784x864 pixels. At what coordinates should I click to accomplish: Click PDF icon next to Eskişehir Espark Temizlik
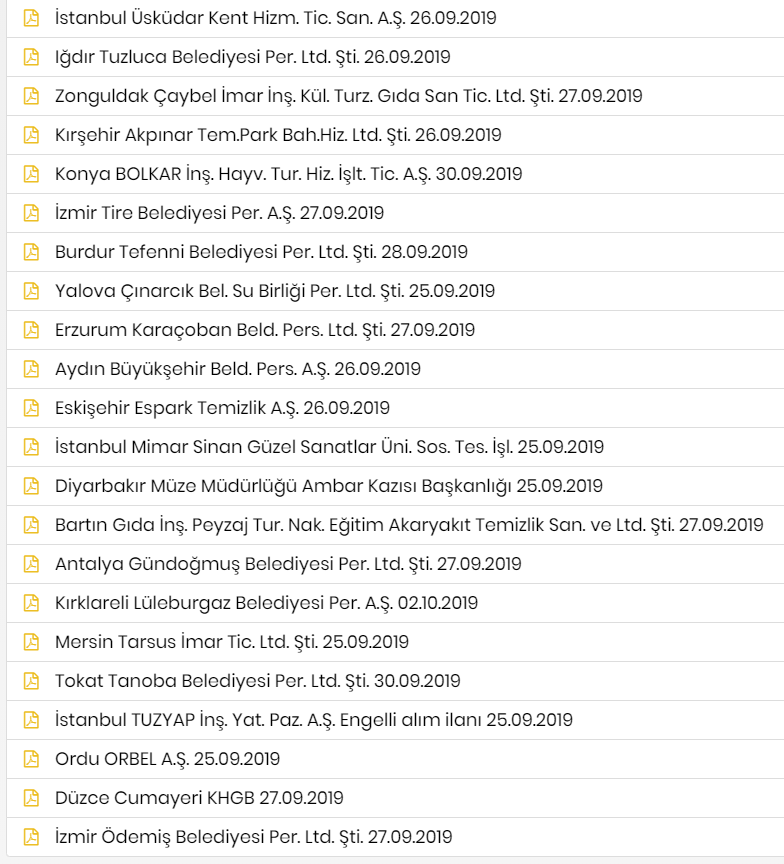click(x=31, y=408)
